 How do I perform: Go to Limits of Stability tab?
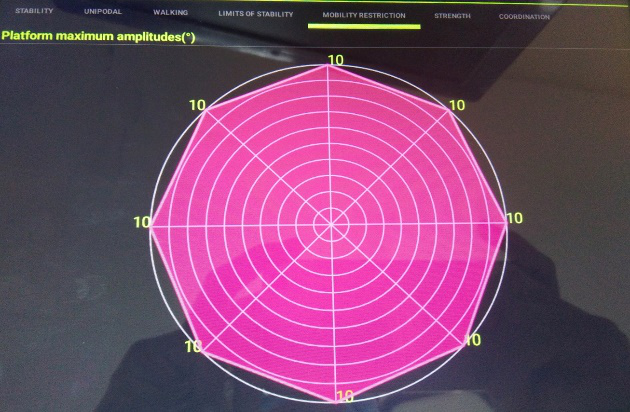[x=256, y=14]
